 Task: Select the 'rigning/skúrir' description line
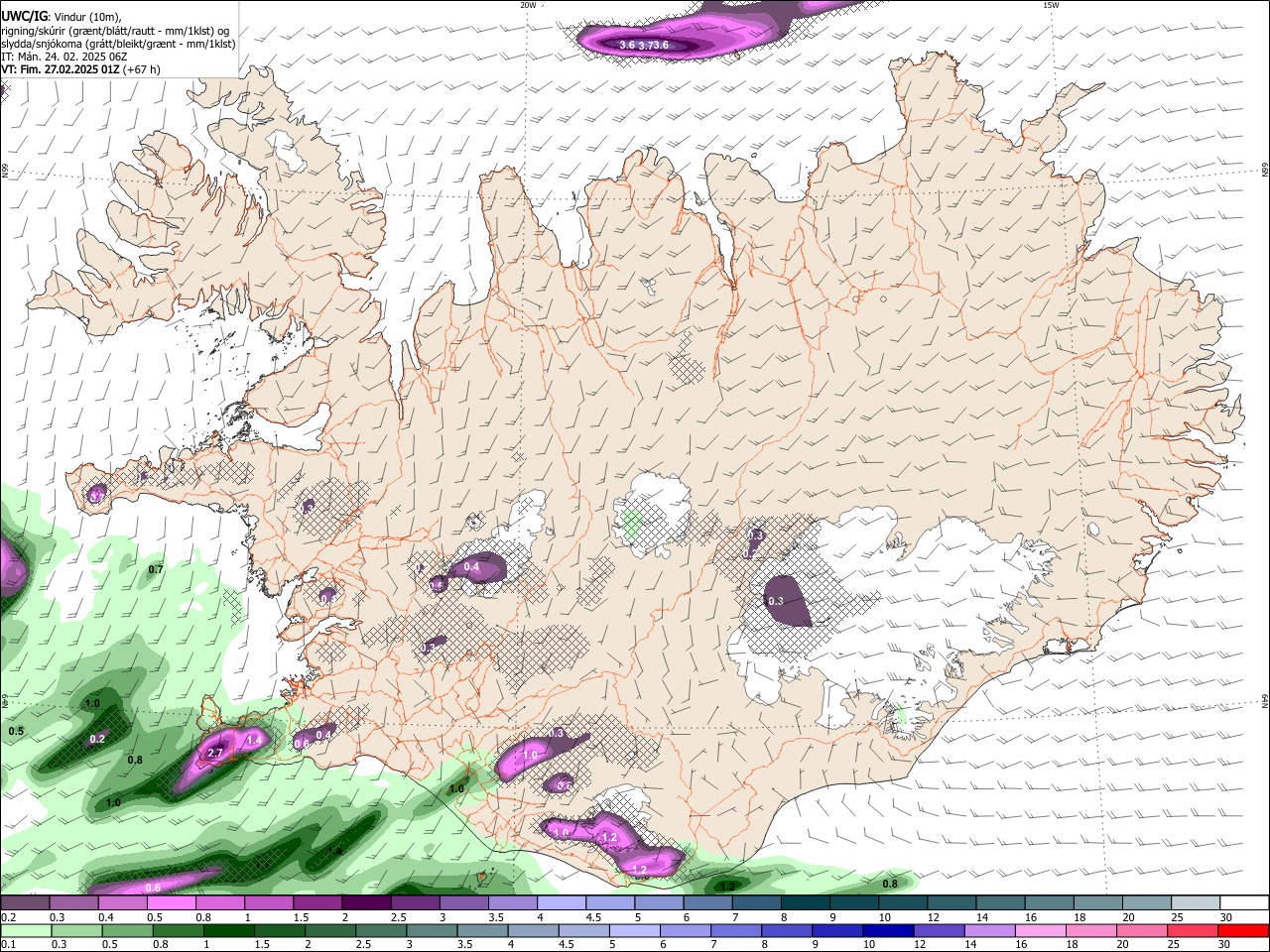click(115, 30)
